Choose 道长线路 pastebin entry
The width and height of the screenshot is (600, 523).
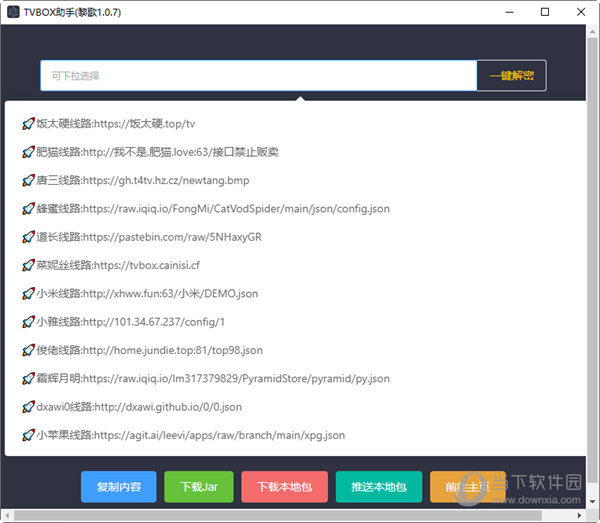[x=295, y=237]
